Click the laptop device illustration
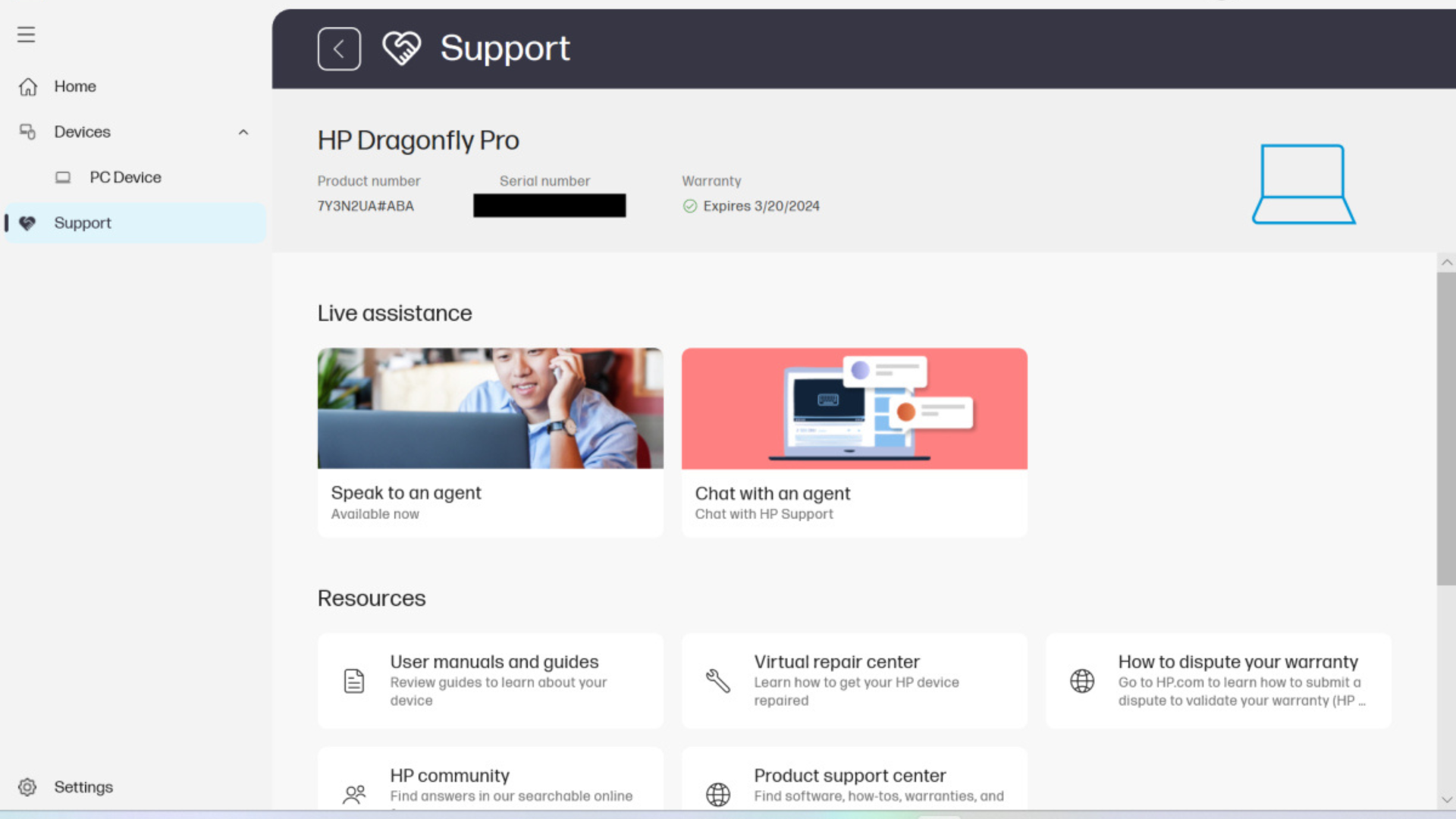The height and width of the screenshot is (819, 1456). click(1303, 184)
